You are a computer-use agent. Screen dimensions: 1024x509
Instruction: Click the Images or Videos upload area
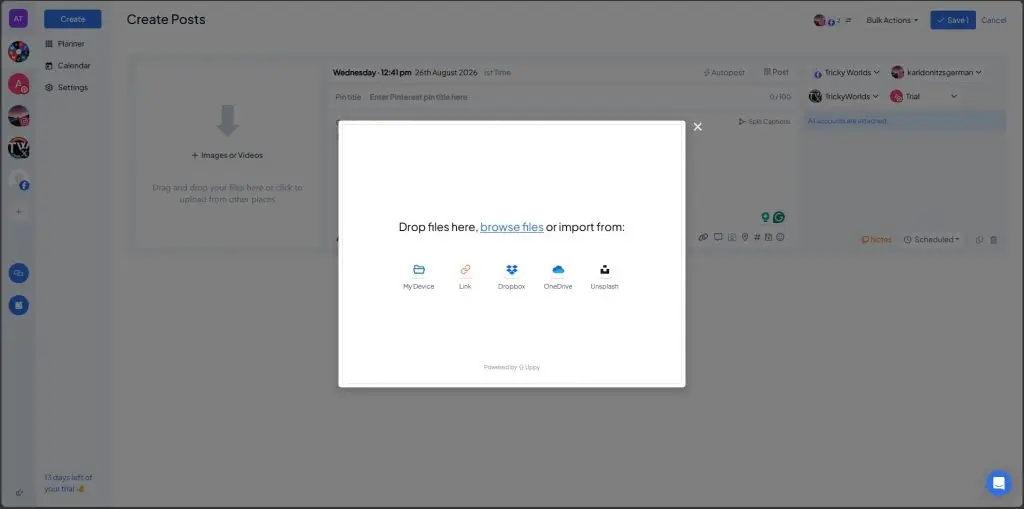(227, 156)
